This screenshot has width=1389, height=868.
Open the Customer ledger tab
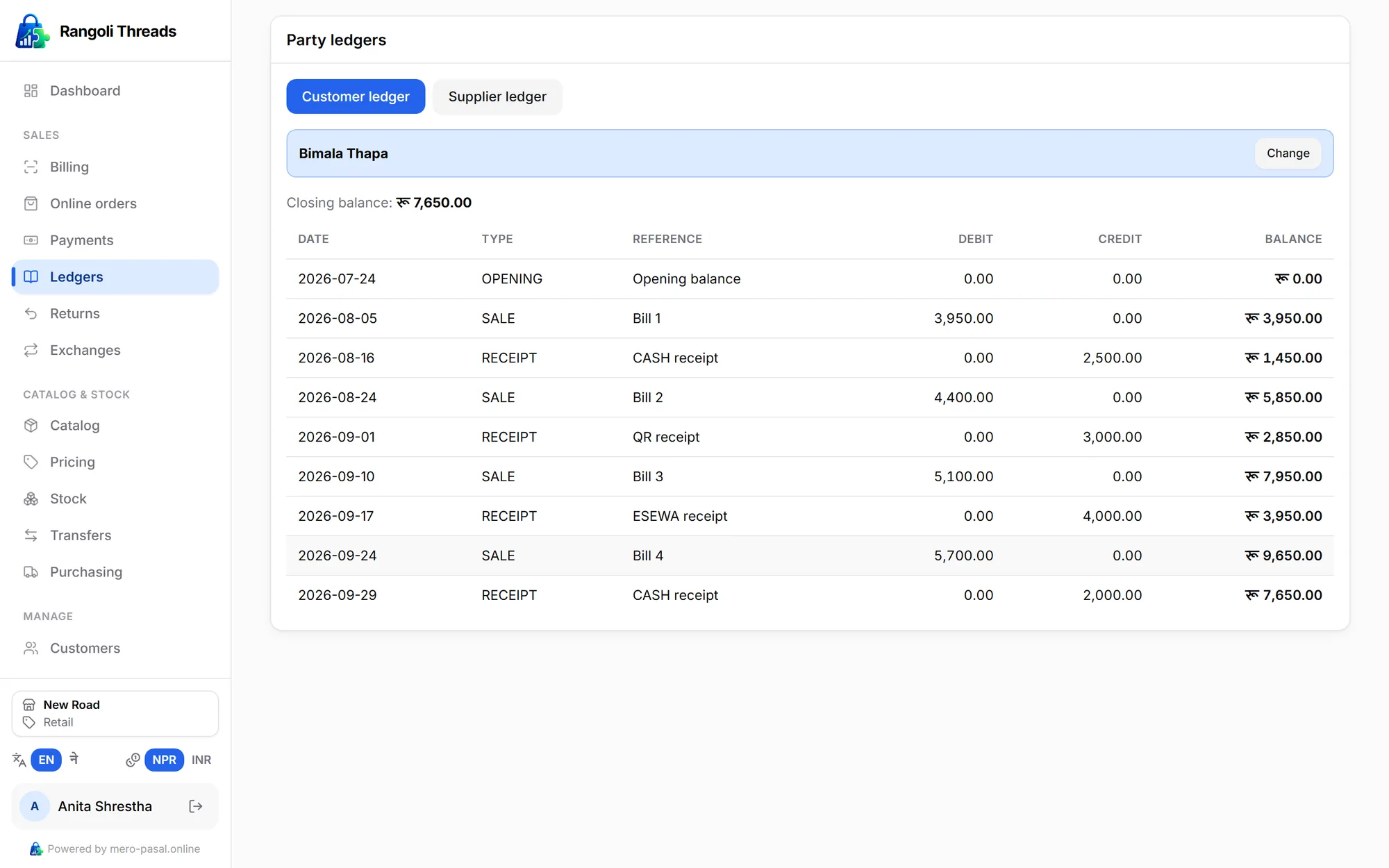(356, 97)
